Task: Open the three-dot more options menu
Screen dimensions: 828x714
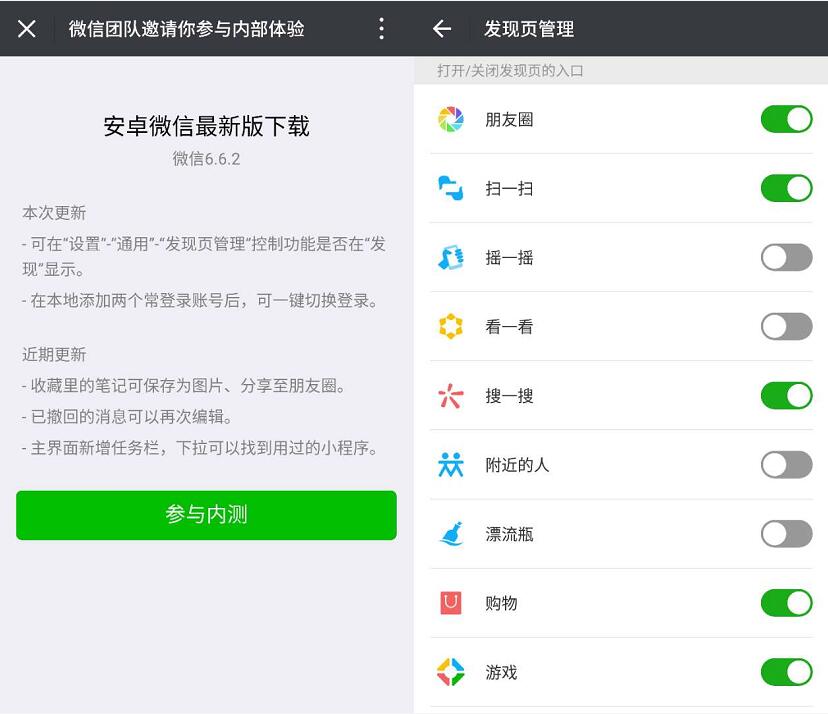Action: 381,29
